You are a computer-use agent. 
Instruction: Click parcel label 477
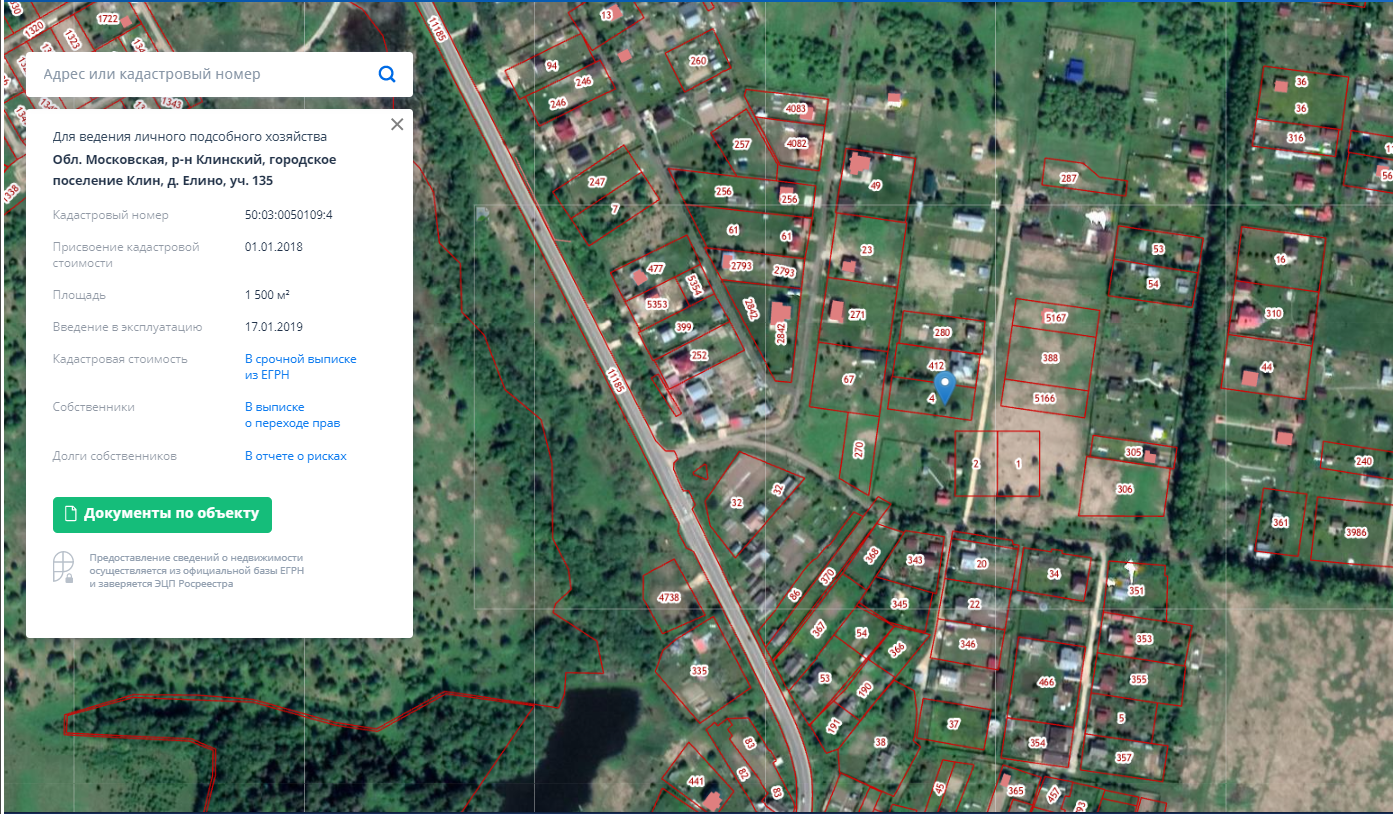coord(656,268)
